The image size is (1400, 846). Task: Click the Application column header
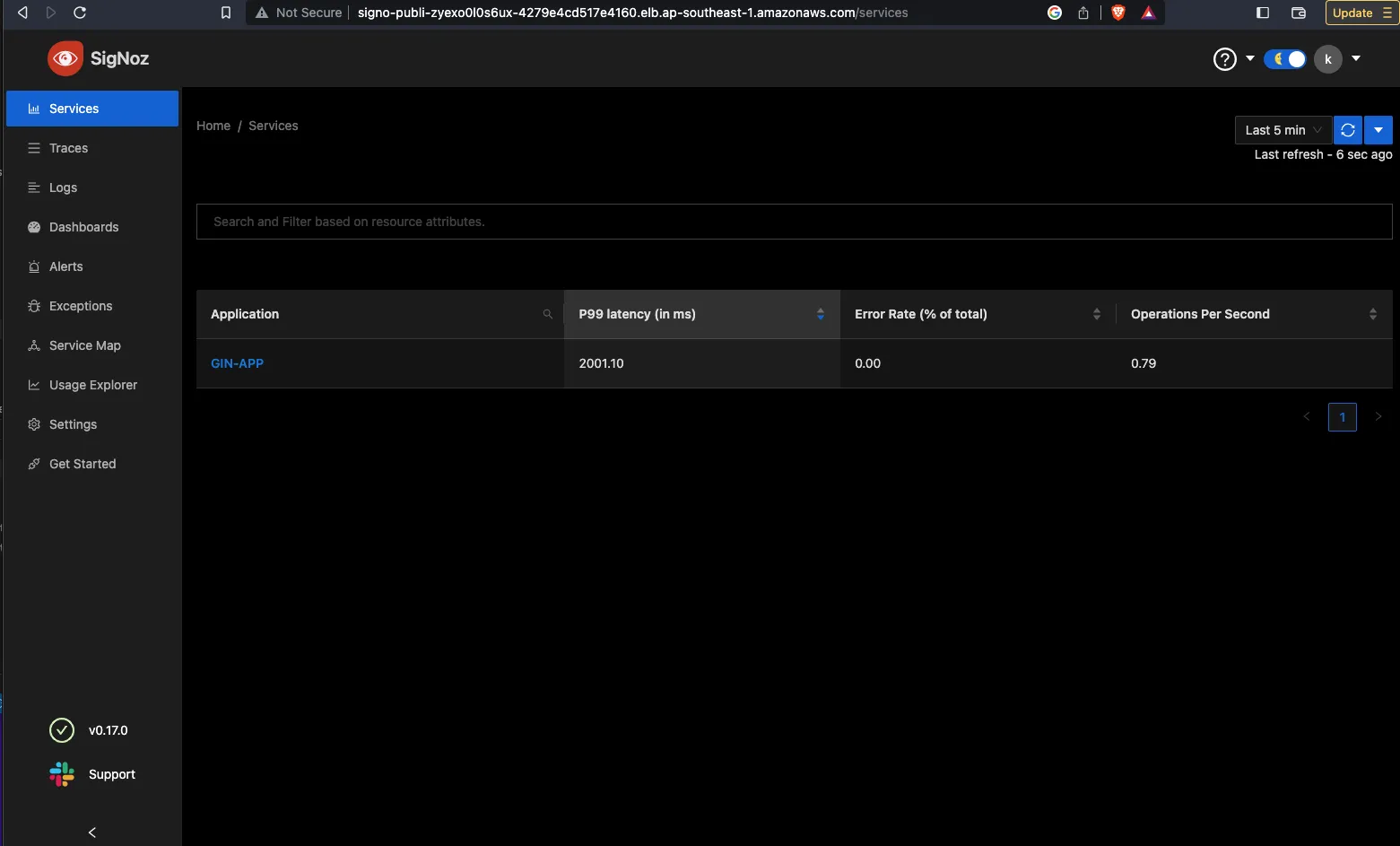pyautogui.click(x=379, y=314)
